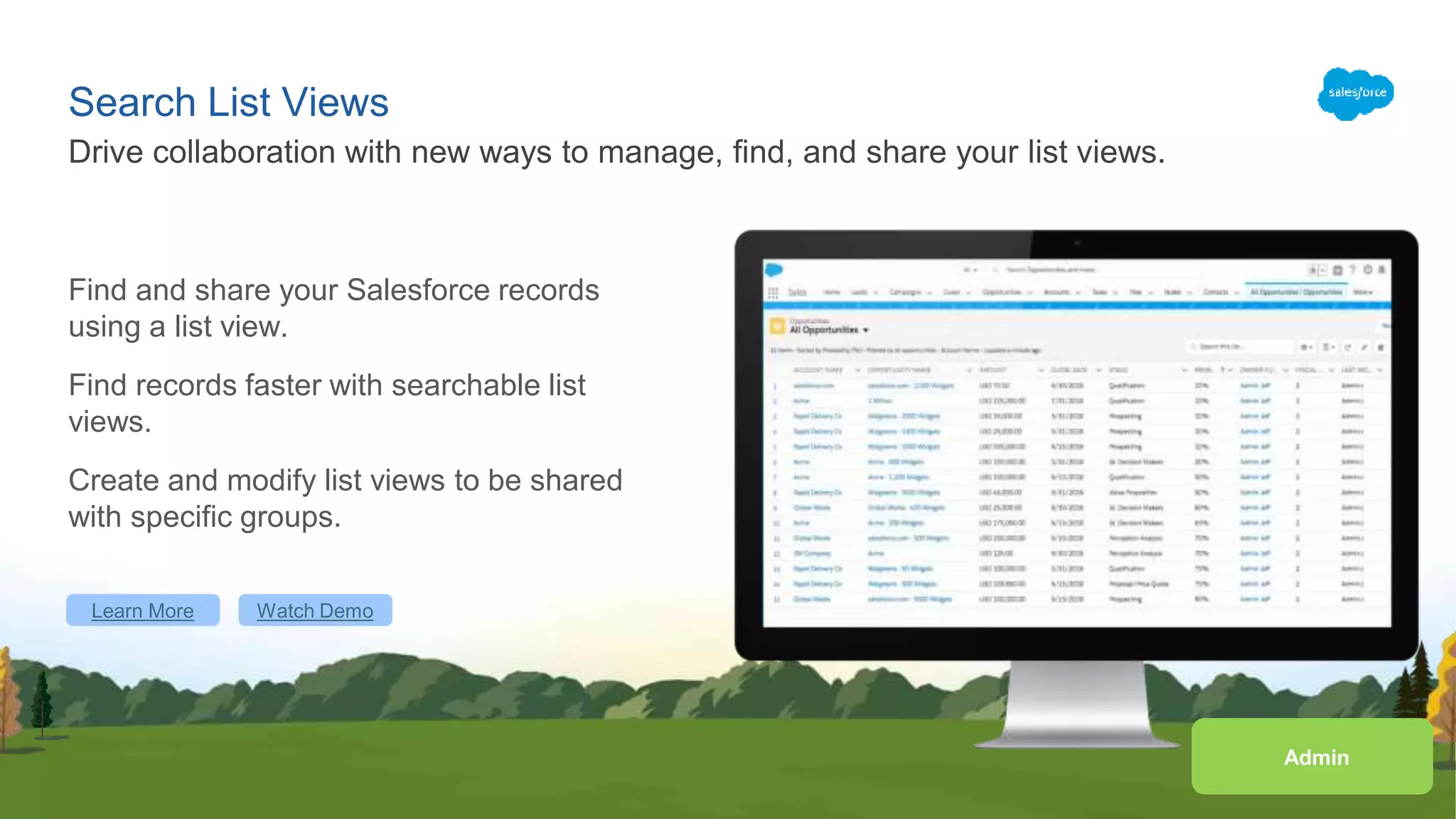Image resolution: width=1456 pixels, height=819 pixels.
Task: Open the 'All' search scope dropdown
Action: [x=970, y=270]
